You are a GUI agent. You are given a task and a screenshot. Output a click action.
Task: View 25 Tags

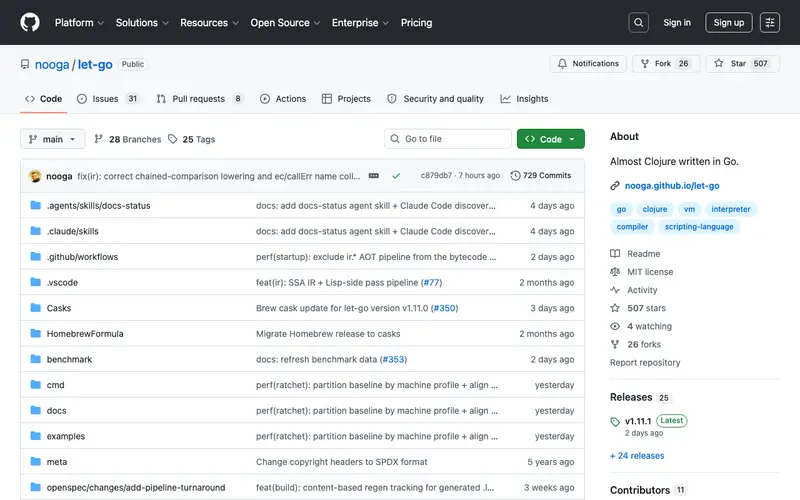[x=192, y=139]
